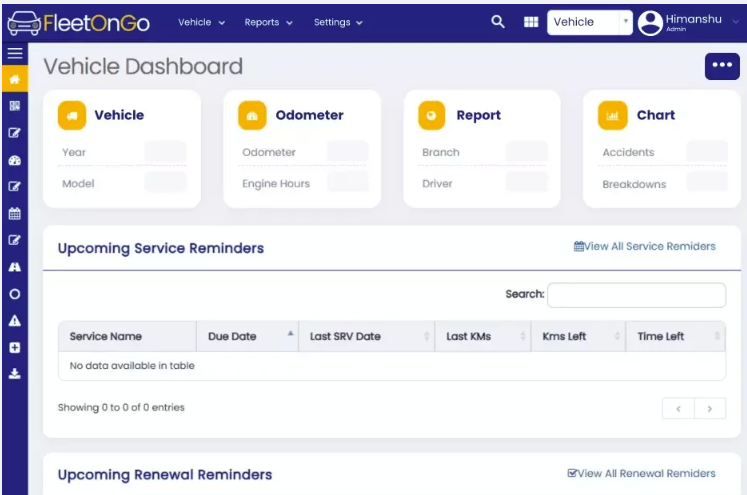
Task: Click the Chart card bar-graph icon
Action: 613,115
